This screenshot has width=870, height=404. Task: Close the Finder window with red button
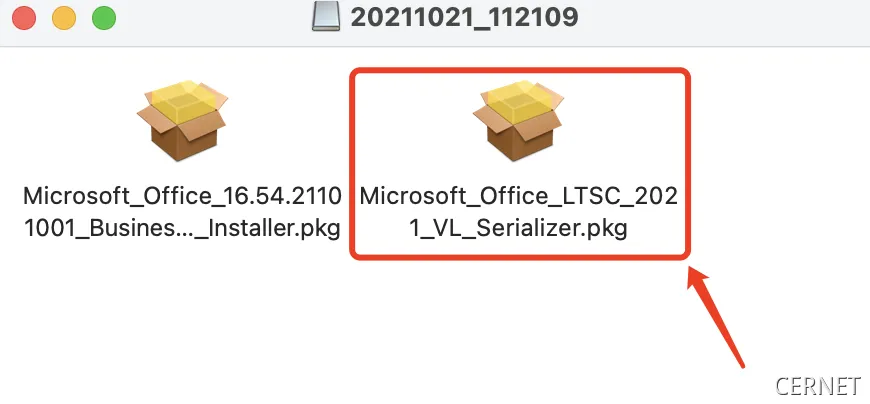tap(24, 17)
